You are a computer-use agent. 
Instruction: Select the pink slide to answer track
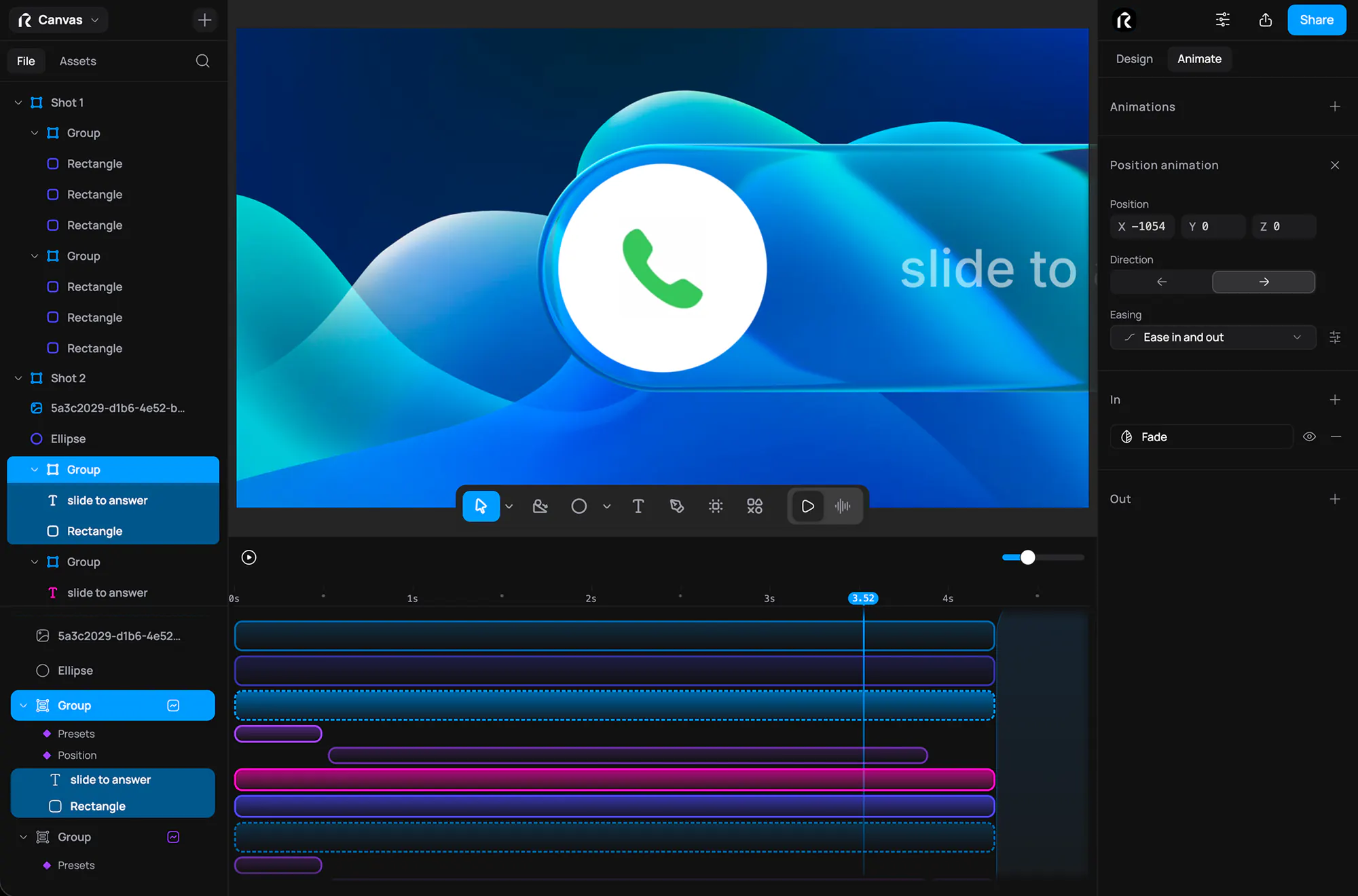click(614, 780)
